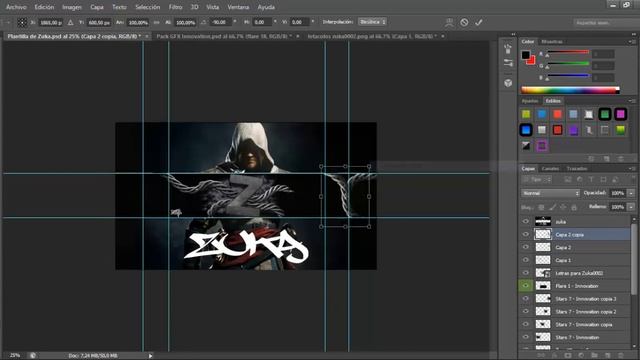640x360 pixels.
Task: Open the 3D panel cube icon
Action: click(508, 83)
